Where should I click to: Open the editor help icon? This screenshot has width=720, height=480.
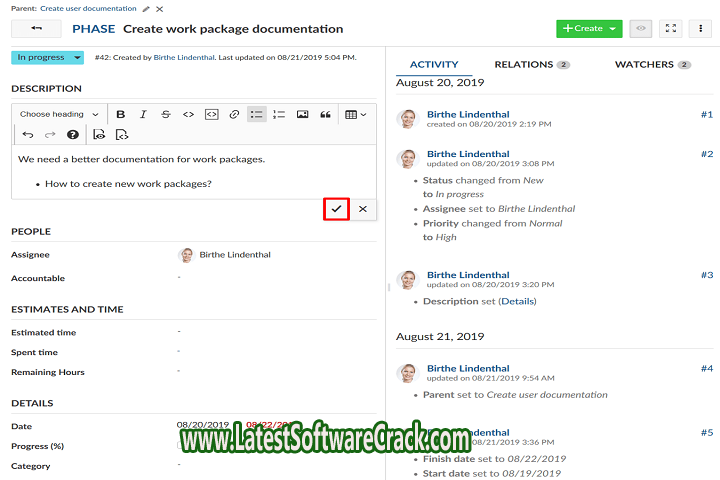click(x=73, y=135)
